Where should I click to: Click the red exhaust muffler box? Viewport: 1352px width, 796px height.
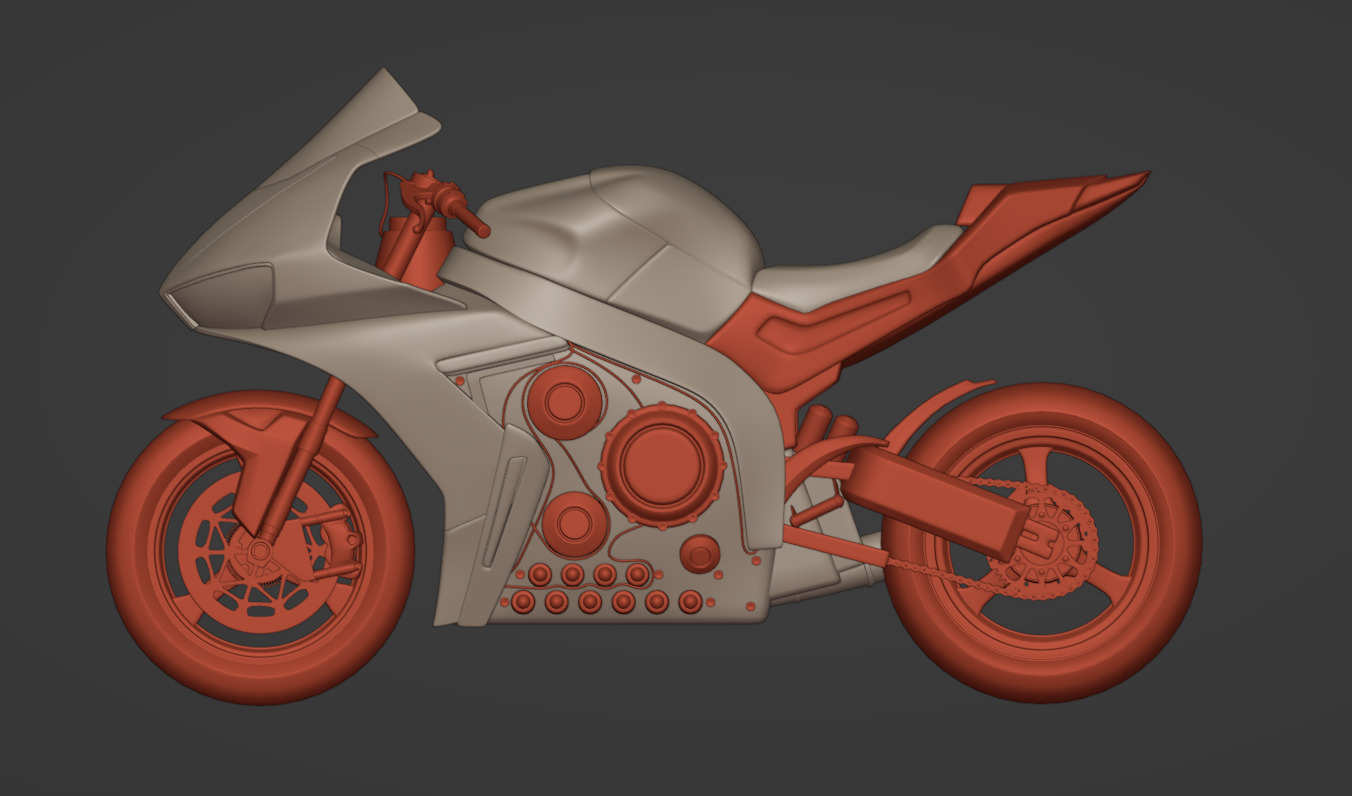tap(938, 501)
